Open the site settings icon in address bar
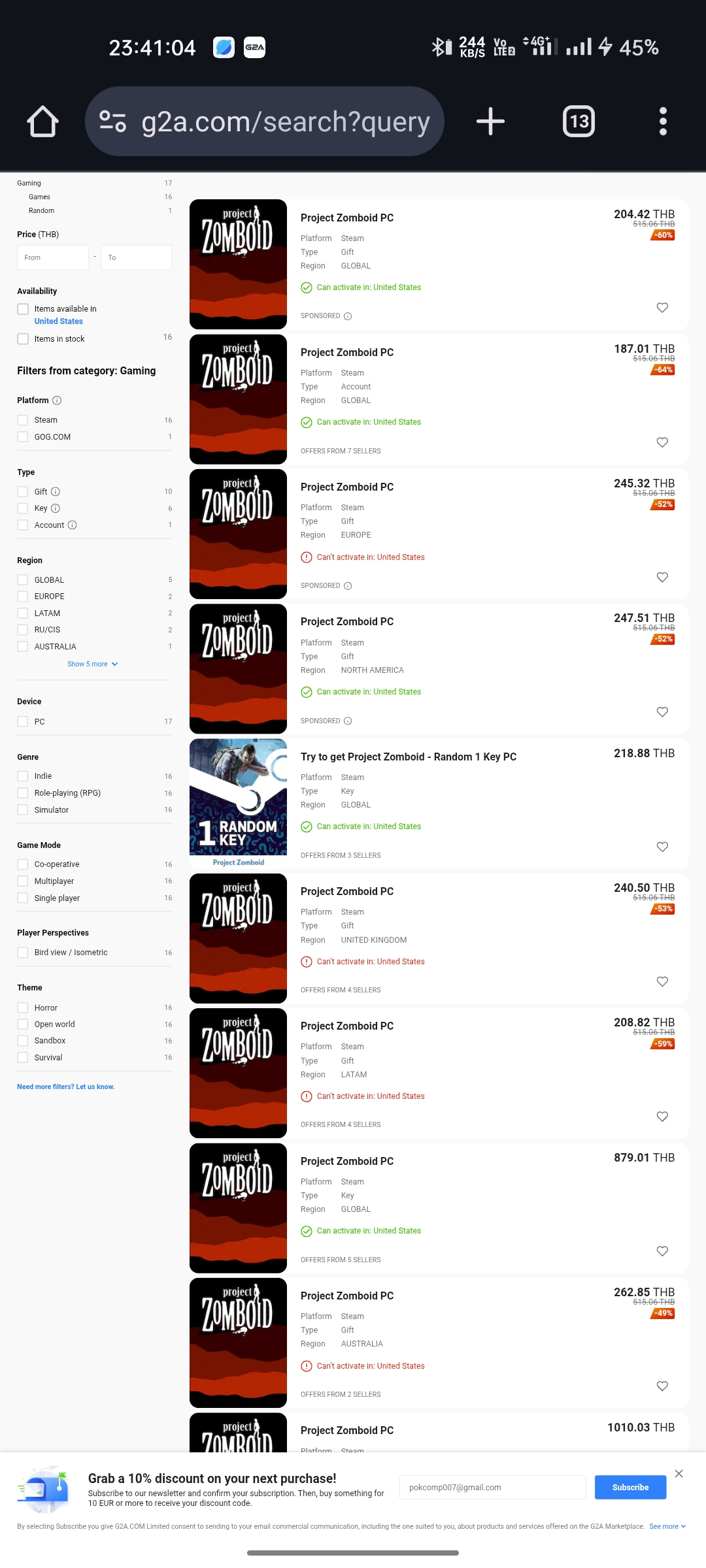 click(x=112, y=122)
